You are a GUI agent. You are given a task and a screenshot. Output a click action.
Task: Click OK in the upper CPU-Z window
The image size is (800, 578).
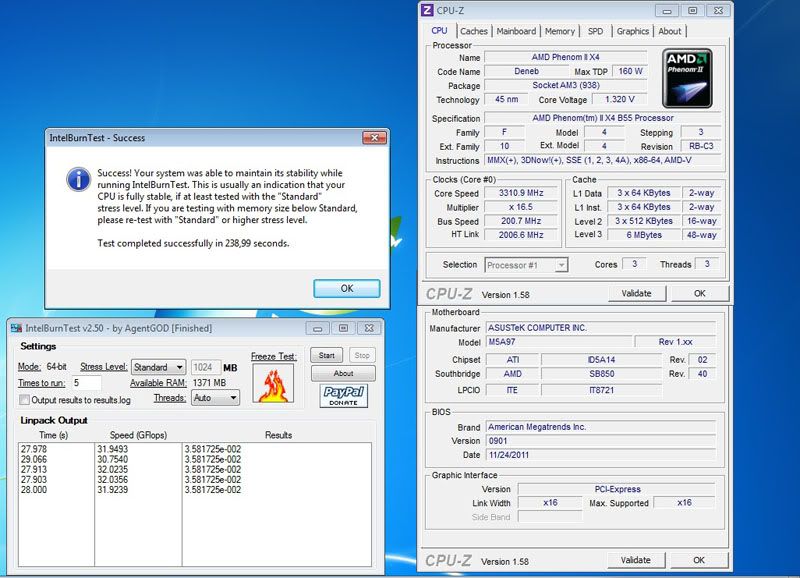(x=699, y=293)
